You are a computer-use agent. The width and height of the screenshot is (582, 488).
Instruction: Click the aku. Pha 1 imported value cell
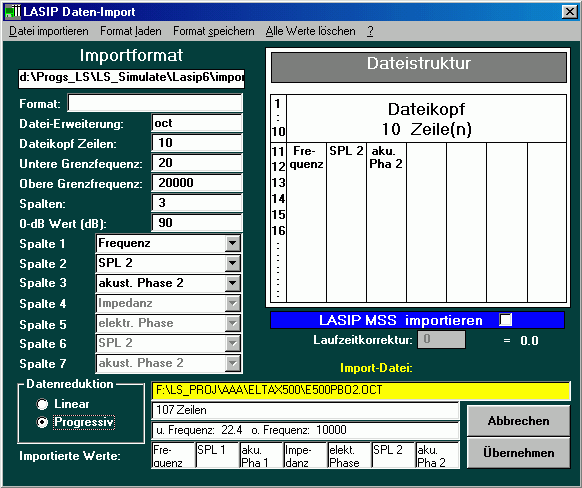[261, 455]
